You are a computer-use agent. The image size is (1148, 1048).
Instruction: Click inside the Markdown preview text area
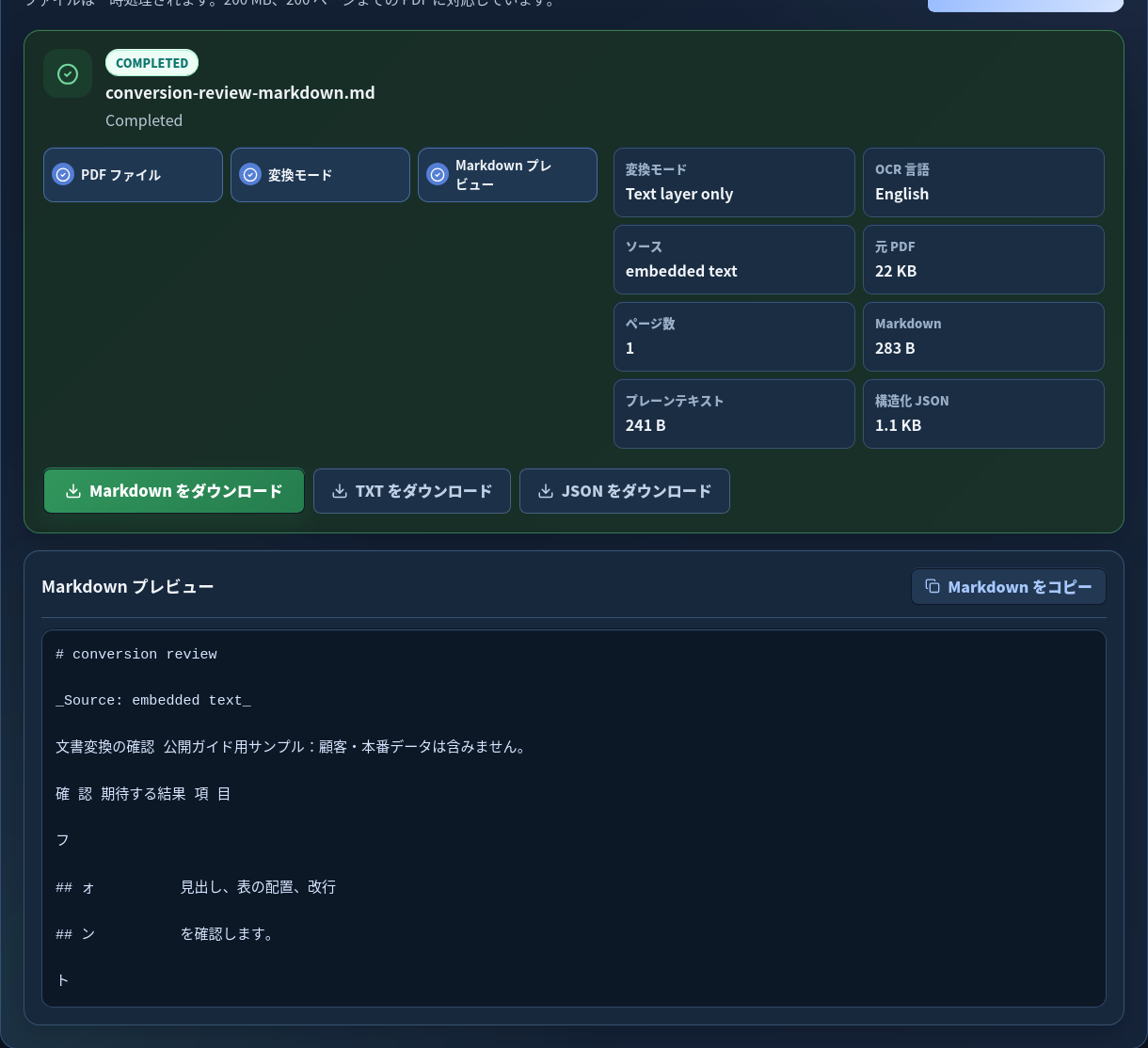coord(574,818)
